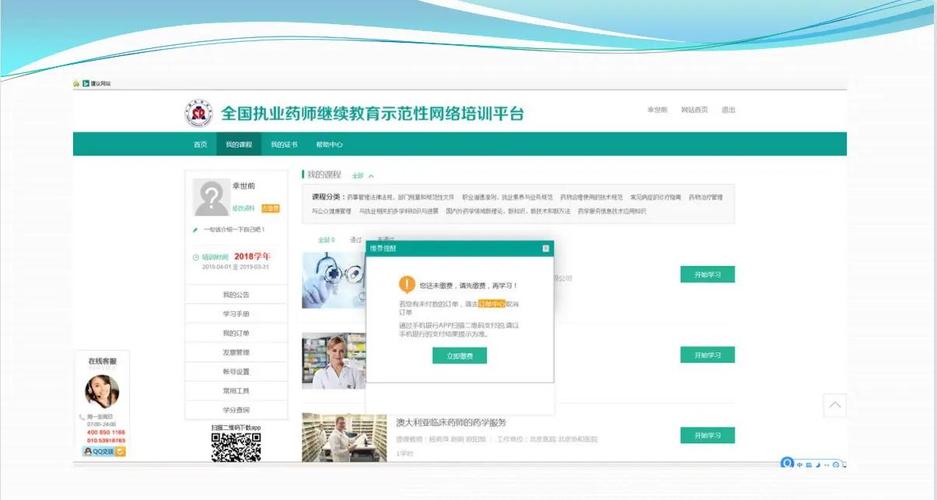The width and height of the screenshot is (937, 500).
Task: Click the username link in the top header
Action: (x=657, y=110)
